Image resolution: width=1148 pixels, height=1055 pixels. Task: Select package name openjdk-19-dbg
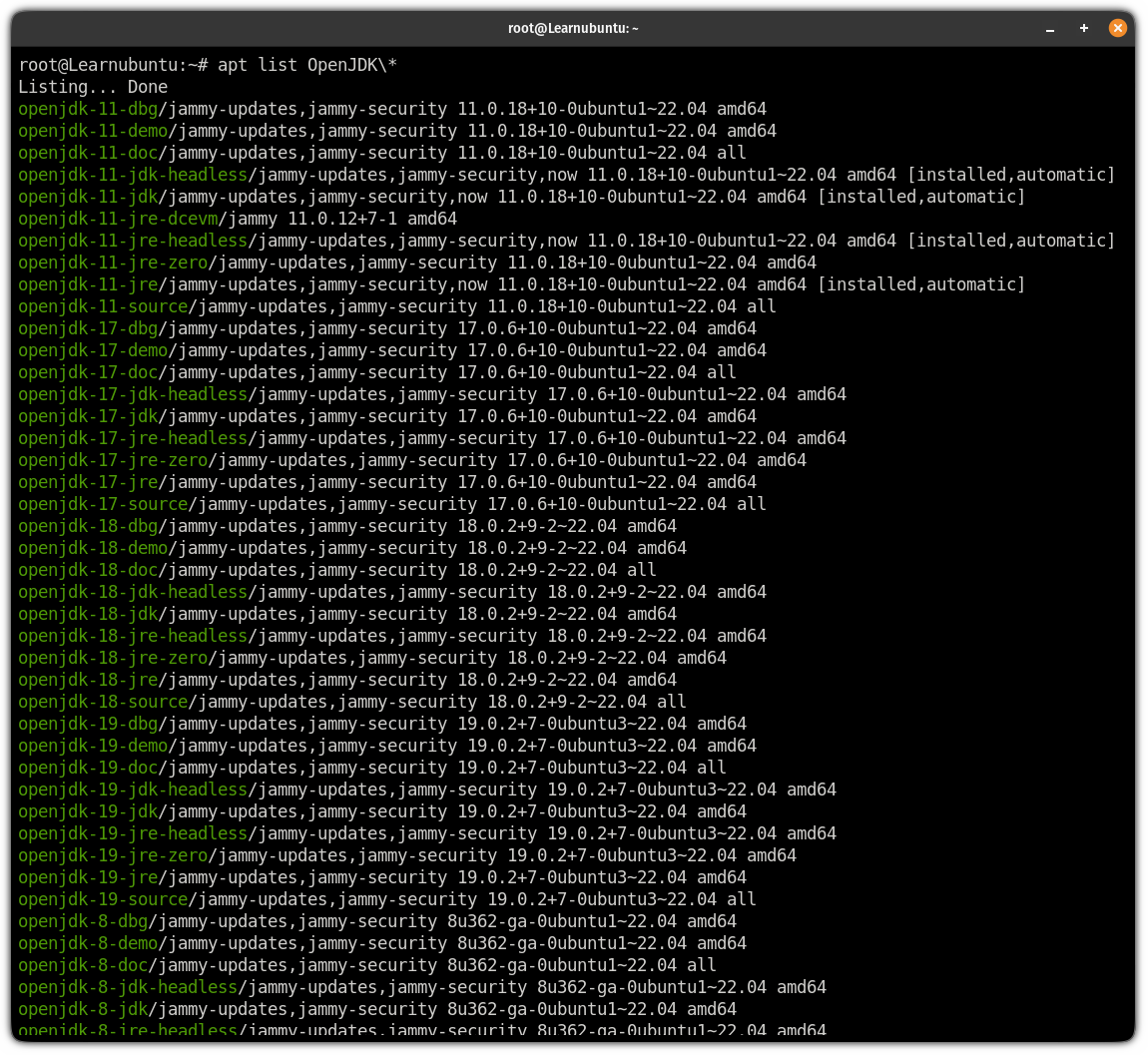tap(88, 724)
